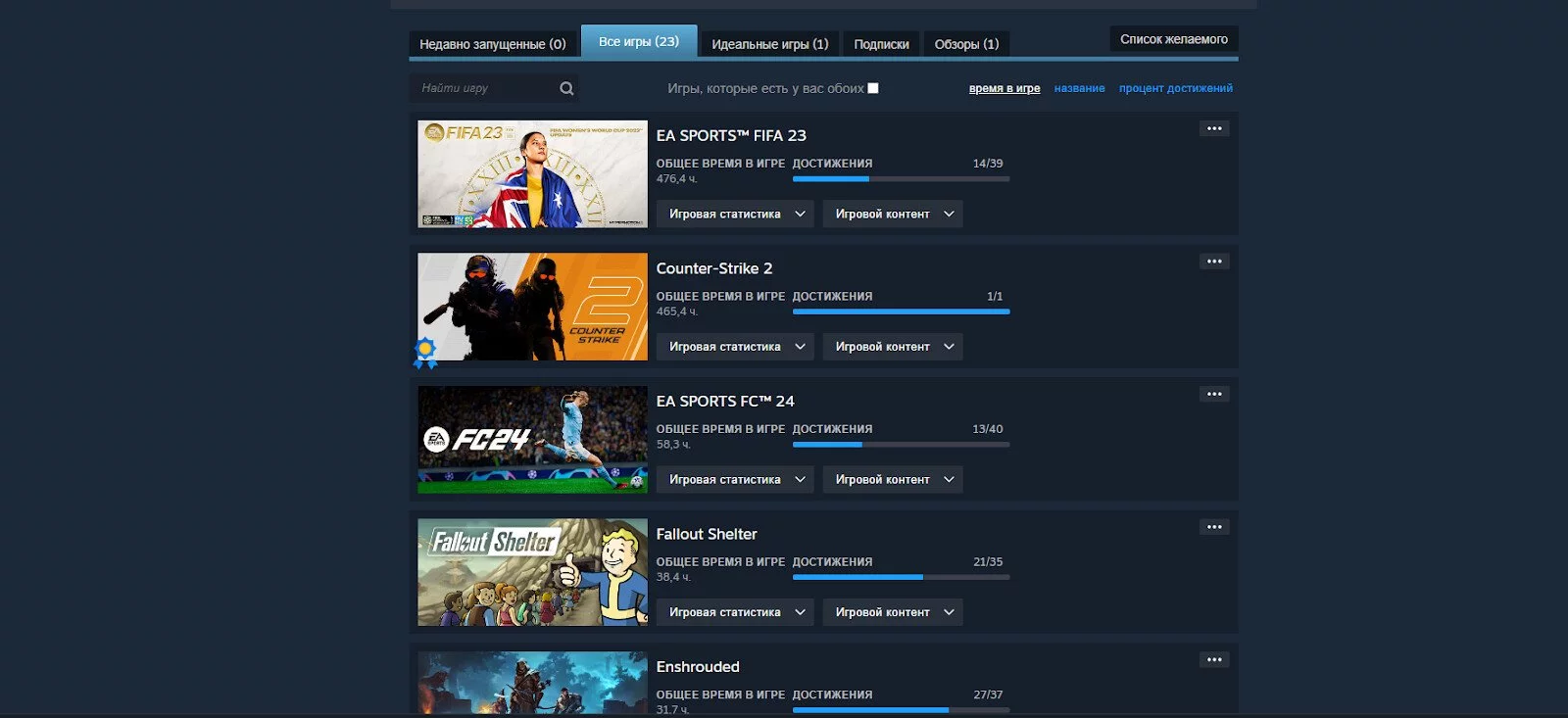Open the three-dot menu for Counter-Strike 2
The height and width of the screenshot is (718, 1568).
coord(1214,262)
